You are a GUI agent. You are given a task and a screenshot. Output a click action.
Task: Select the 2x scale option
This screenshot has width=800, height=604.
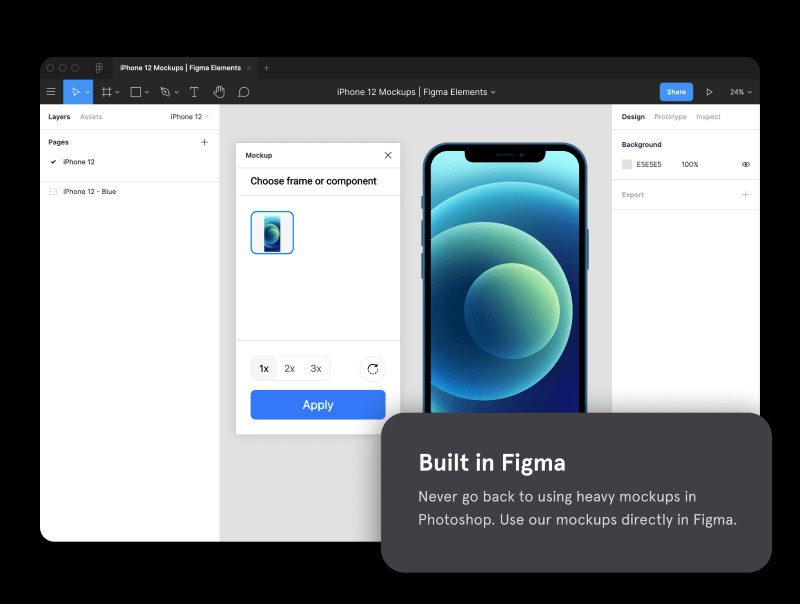tap(290, 369)
